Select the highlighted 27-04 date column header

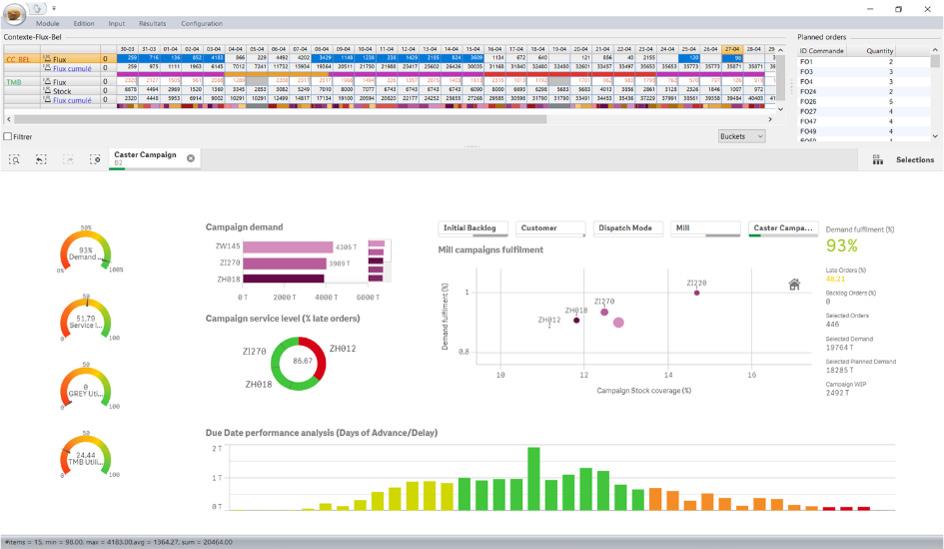[732, 49]
